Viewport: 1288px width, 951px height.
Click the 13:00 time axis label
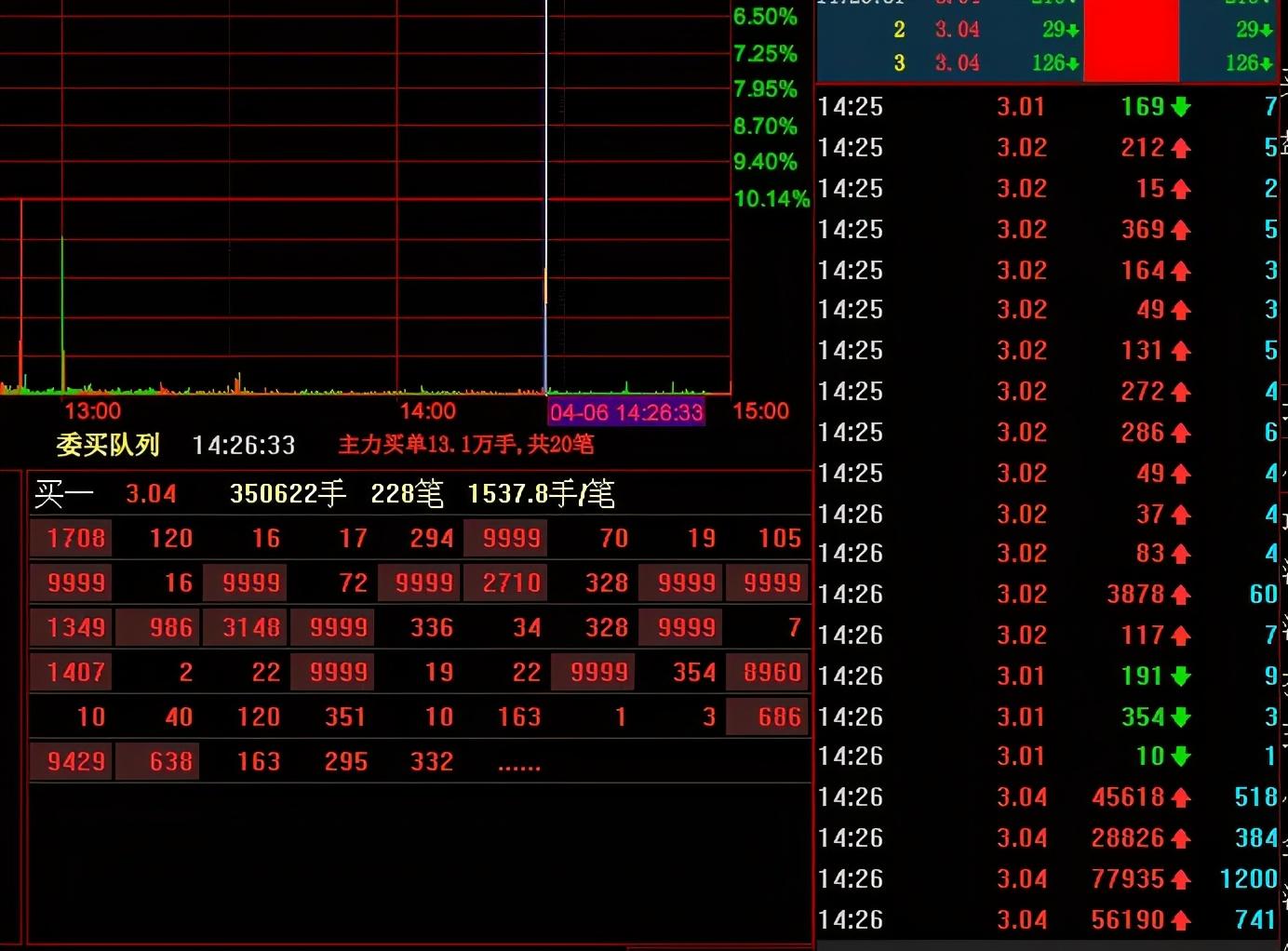(92, 410)
